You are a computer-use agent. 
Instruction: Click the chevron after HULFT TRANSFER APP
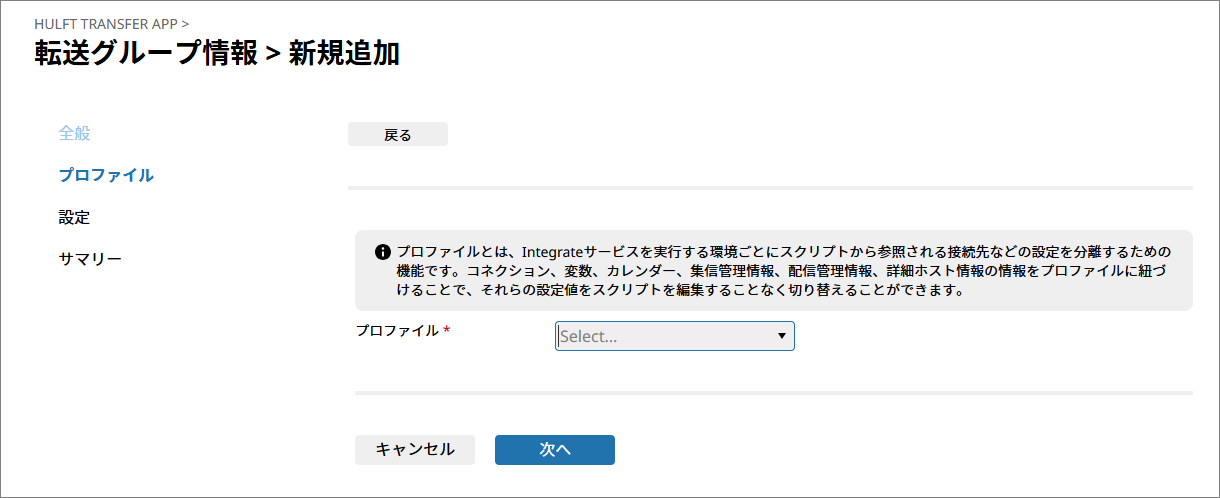point(186,22)
